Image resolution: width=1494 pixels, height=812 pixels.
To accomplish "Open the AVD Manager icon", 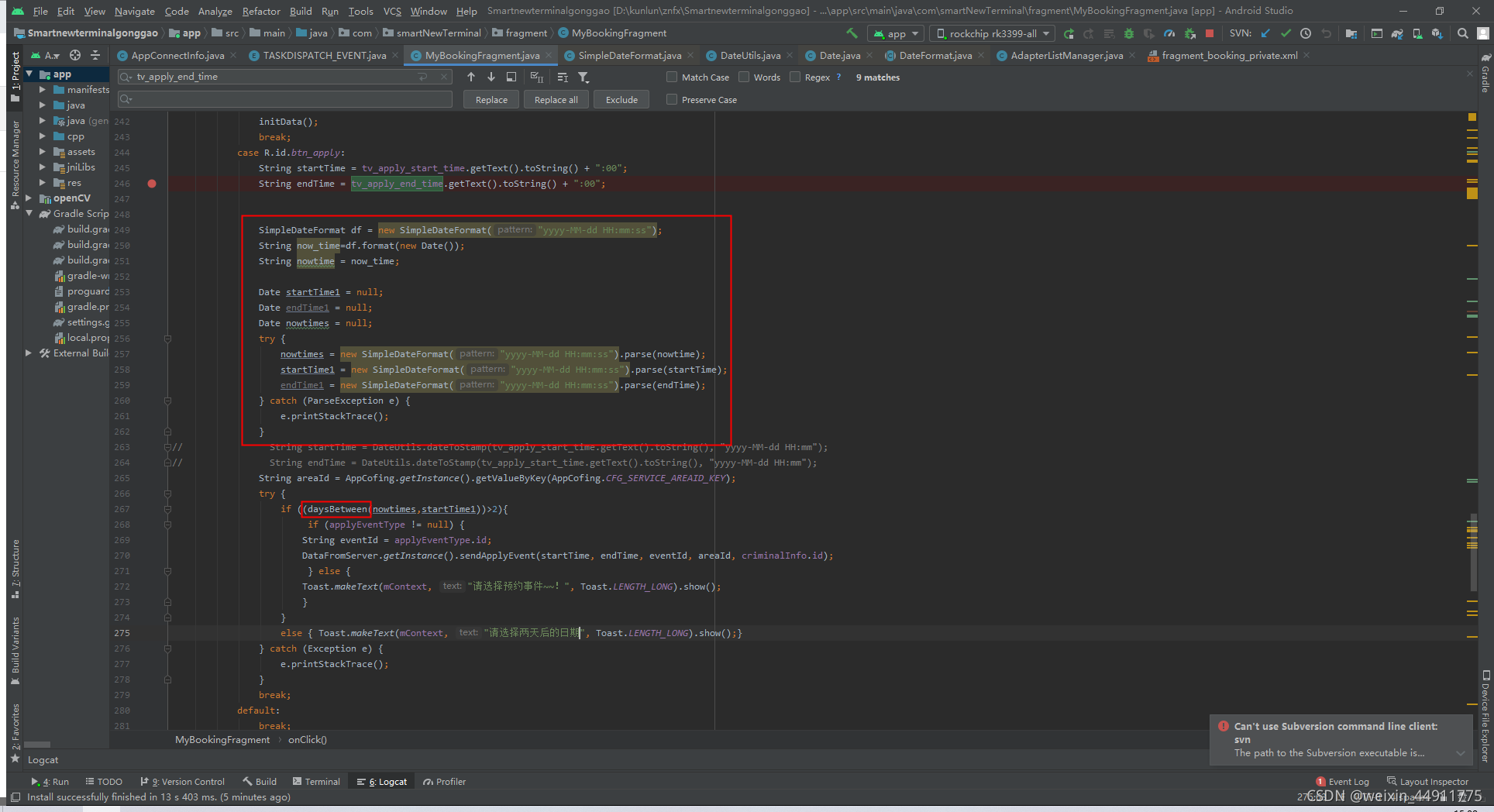I will [1417, 33].
